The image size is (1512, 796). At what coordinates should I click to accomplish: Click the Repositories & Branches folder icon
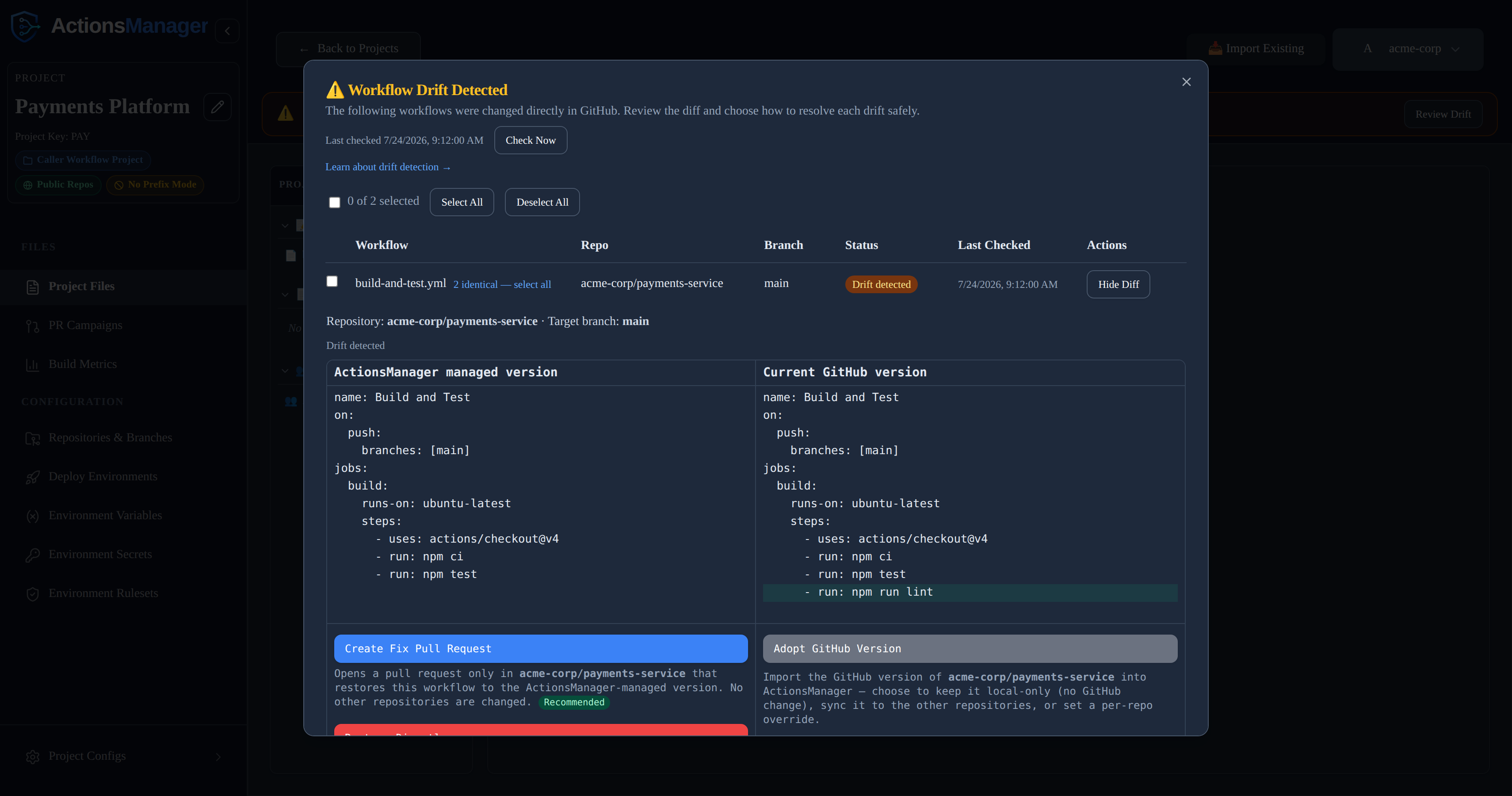(x=33, y=439)
